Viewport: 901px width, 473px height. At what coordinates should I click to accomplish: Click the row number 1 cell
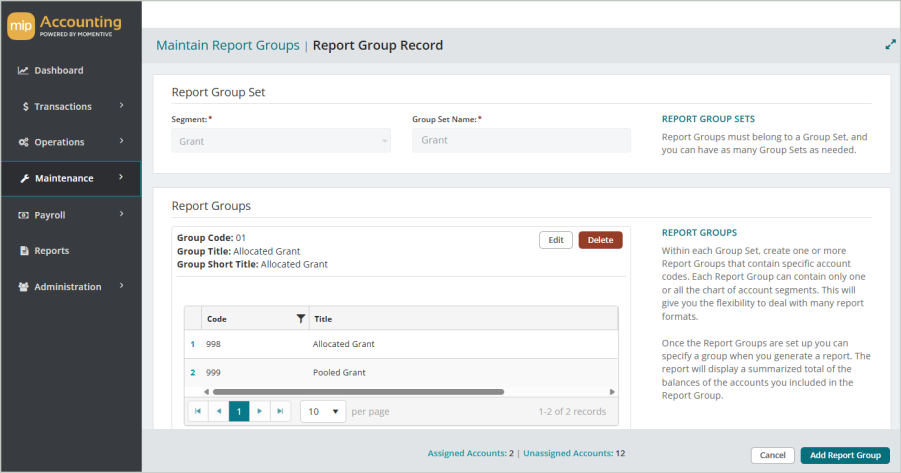pos(193,344)
